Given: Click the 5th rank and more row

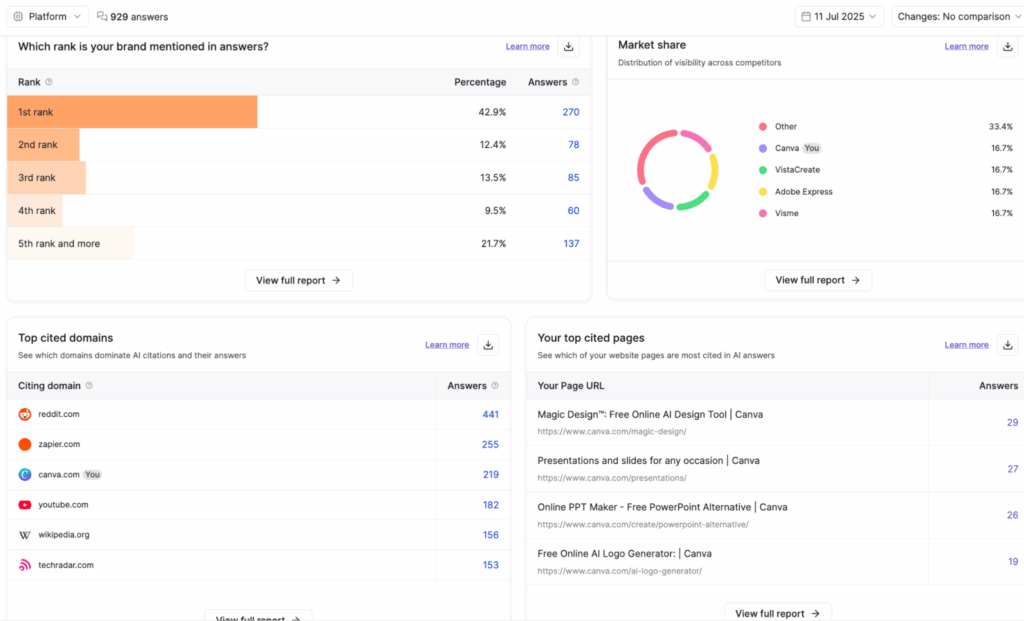Looking at the screenshot, I should pos(298,244).
